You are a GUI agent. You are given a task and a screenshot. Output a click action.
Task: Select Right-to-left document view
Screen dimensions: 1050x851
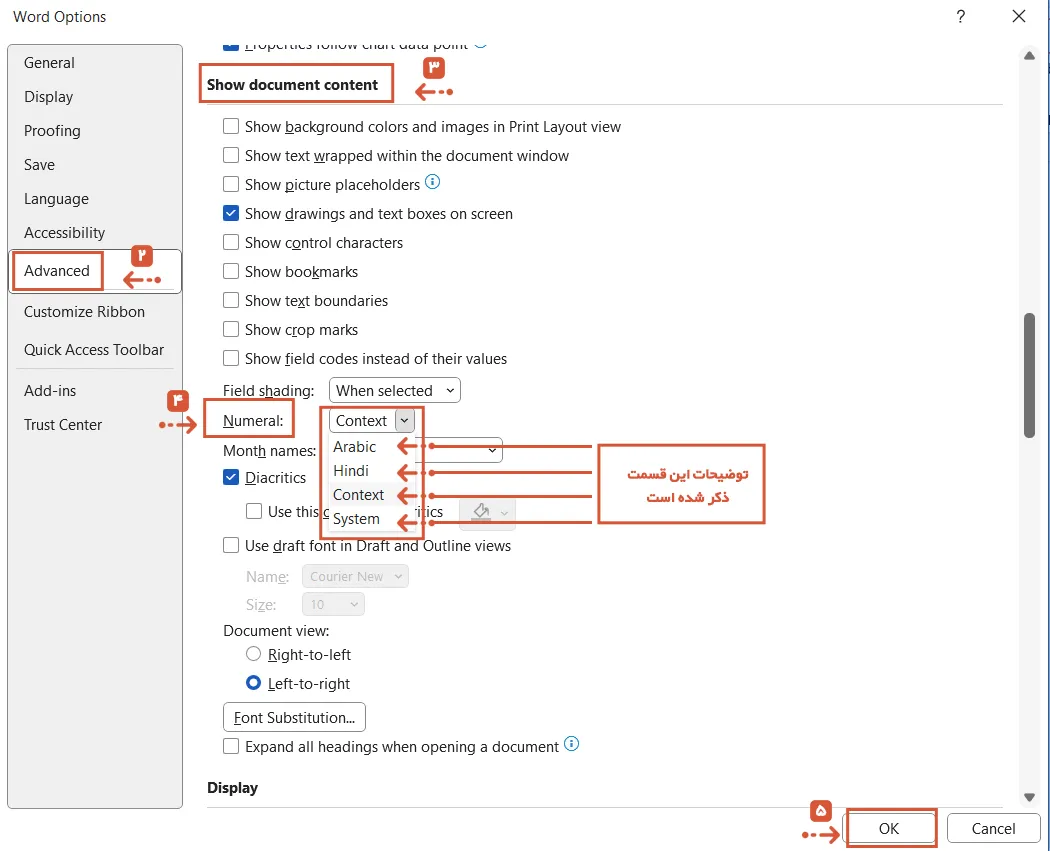(x=253, y=653)
